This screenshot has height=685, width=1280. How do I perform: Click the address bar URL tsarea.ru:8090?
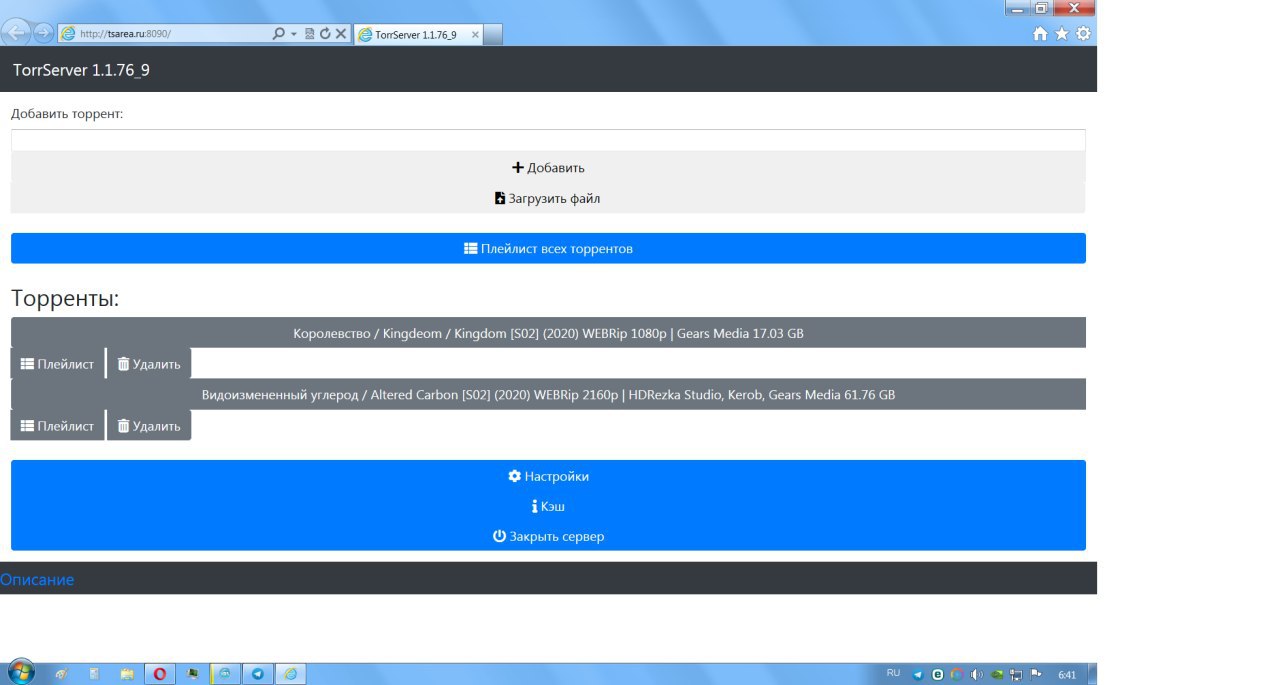coord(125,33)
